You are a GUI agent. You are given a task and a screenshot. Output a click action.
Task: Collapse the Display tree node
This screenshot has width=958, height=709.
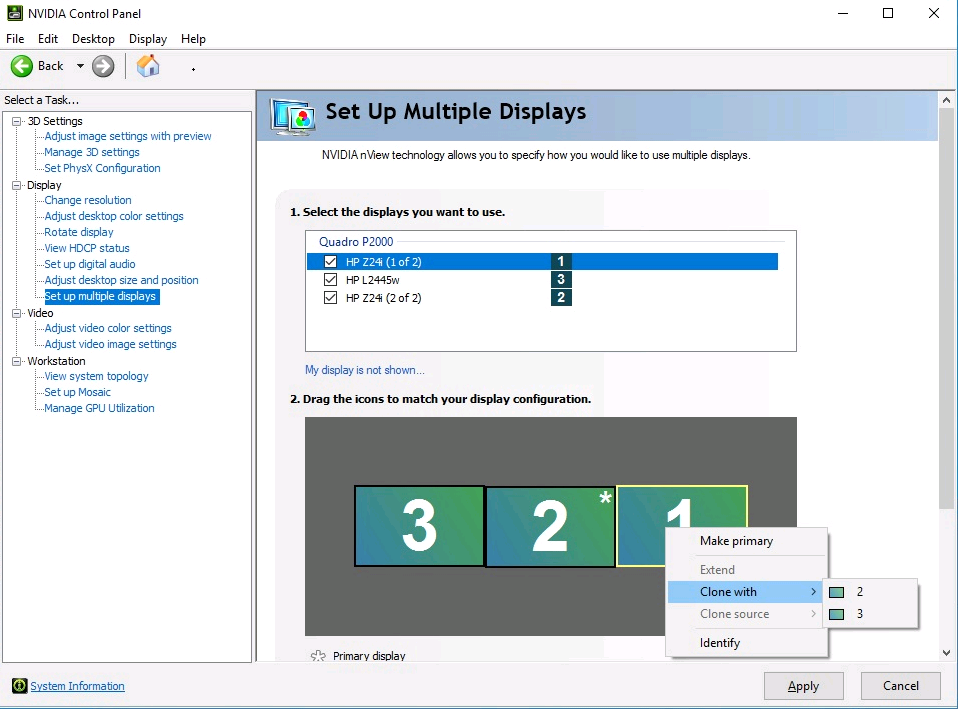[x=16, y=185]
